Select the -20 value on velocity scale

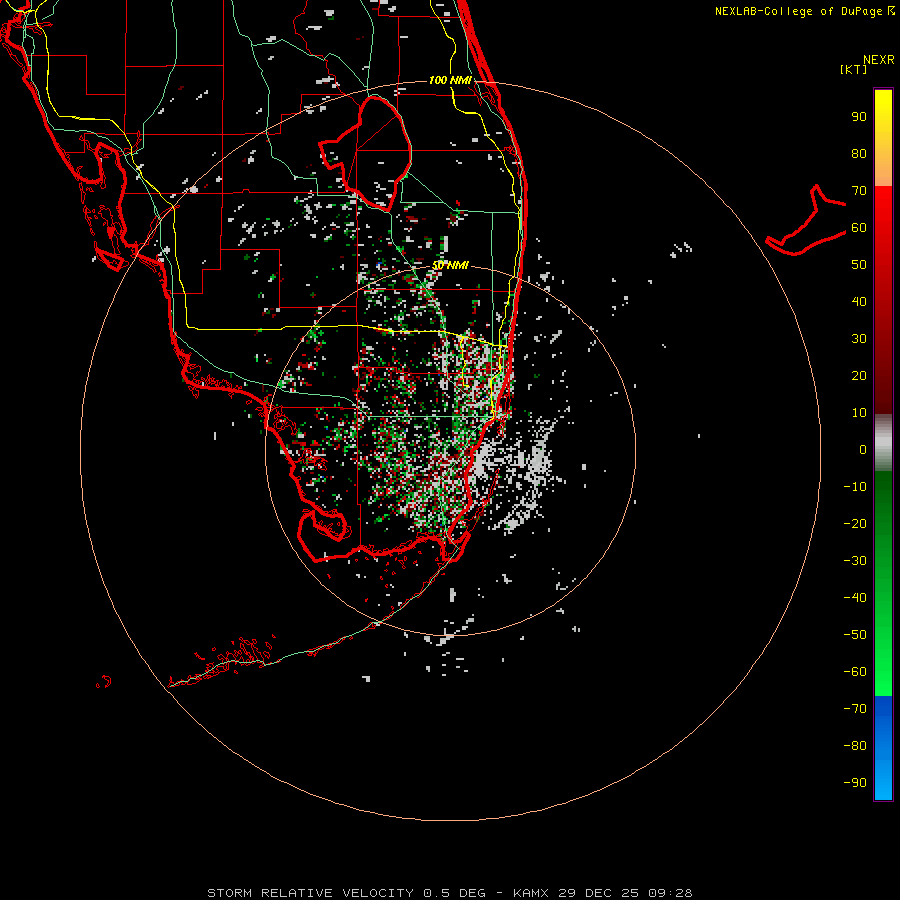[855, 524]
